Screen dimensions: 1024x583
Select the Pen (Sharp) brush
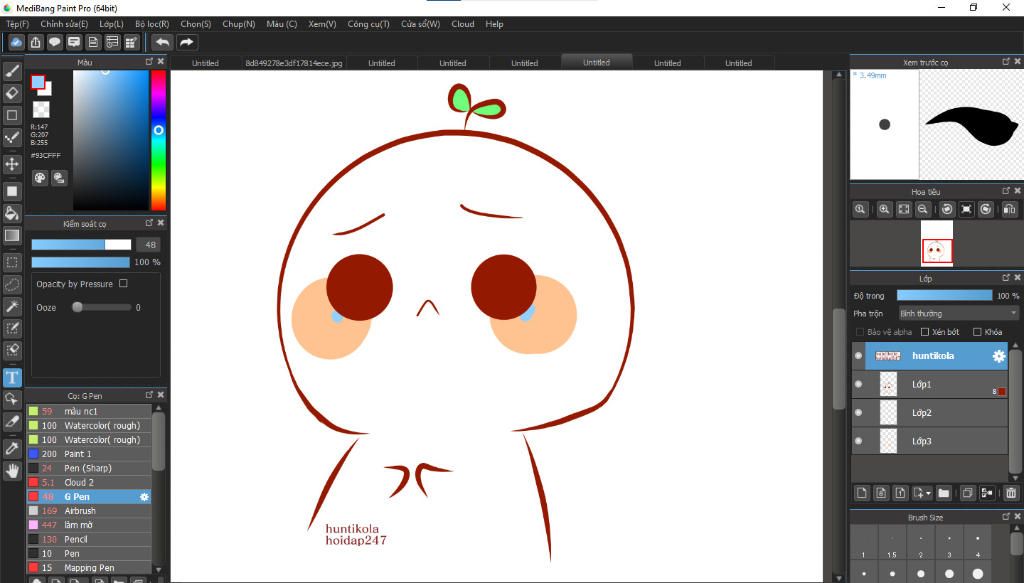pos(89,468)
